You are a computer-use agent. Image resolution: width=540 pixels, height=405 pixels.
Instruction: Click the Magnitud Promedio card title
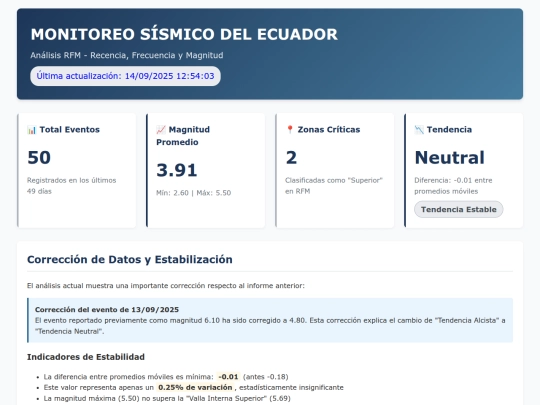click(x=183, y=136)
